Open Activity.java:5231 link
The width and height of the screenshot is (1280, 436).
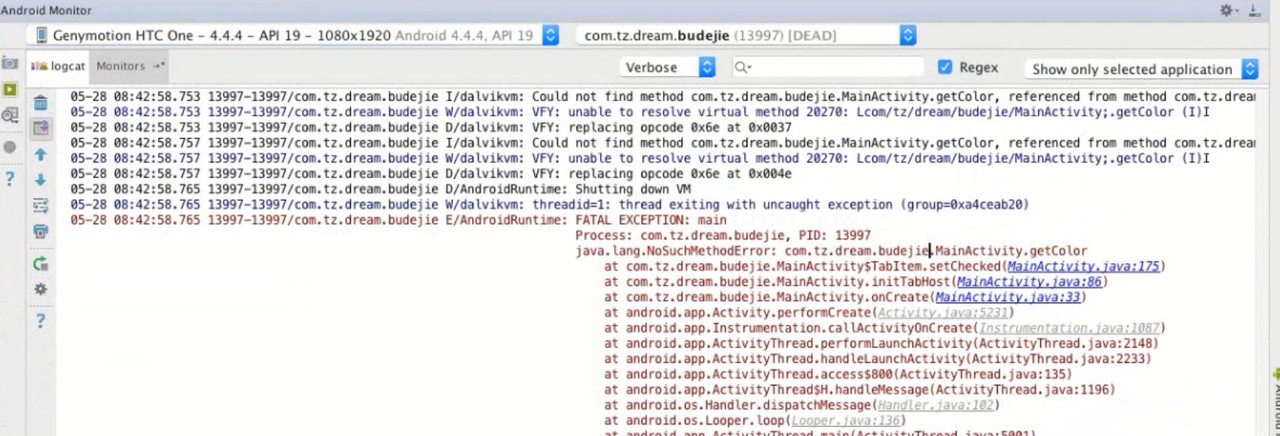click(942, 313)
